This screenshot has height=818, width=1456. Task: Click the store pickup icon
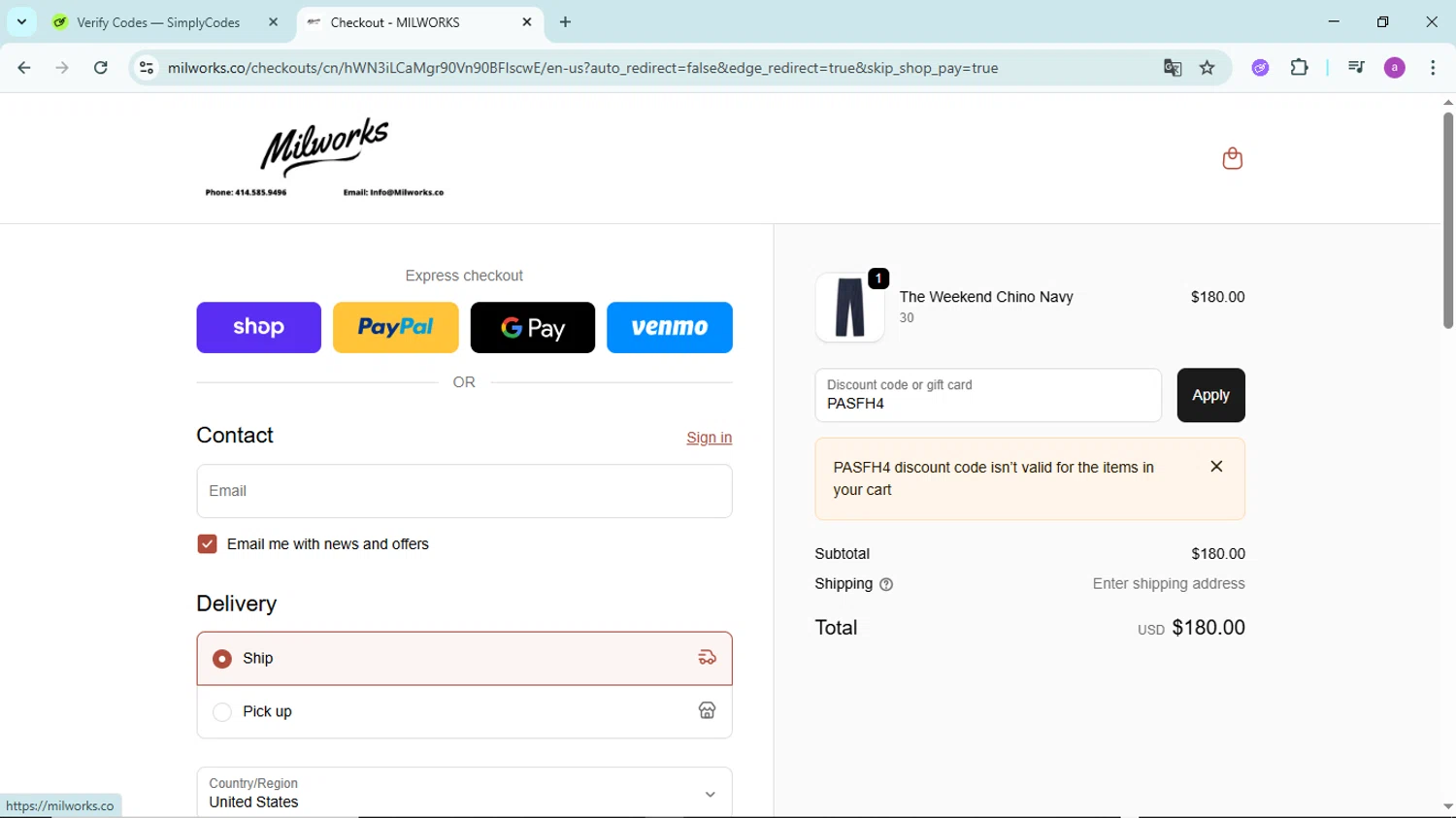[707, 711]
